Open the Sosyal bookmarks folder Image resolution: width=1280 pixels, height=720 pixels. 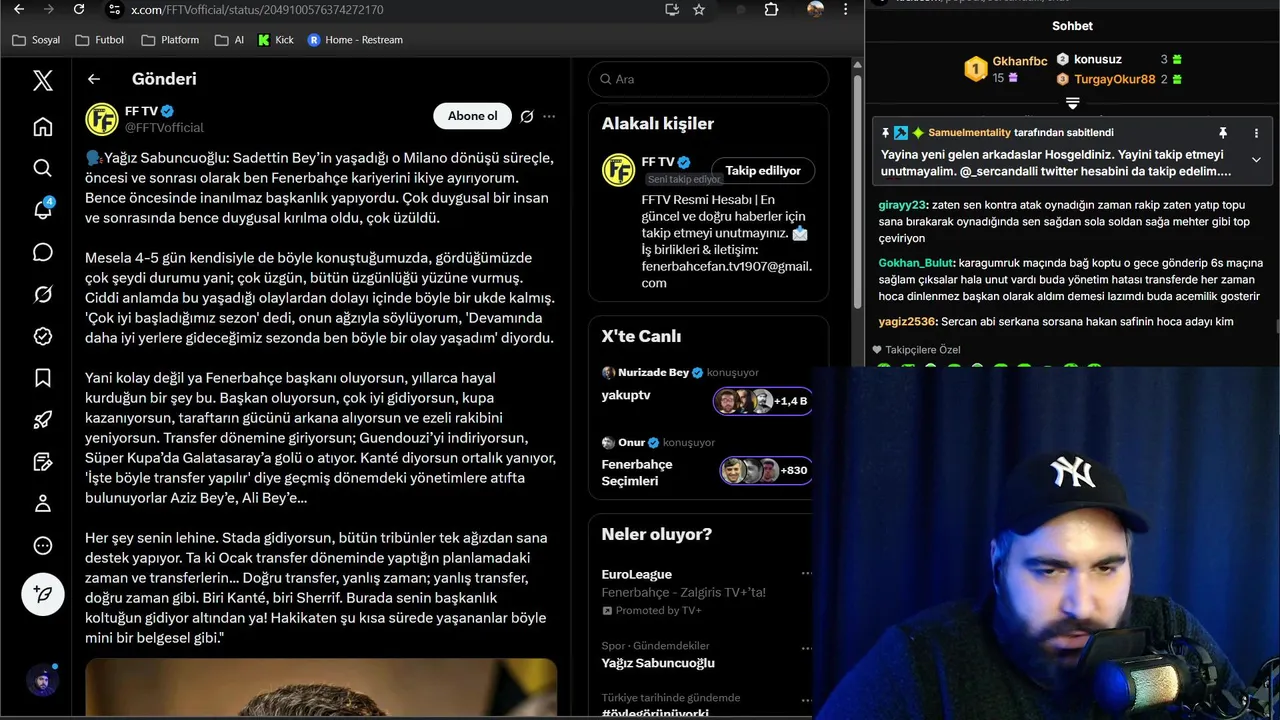coord(37,40)
